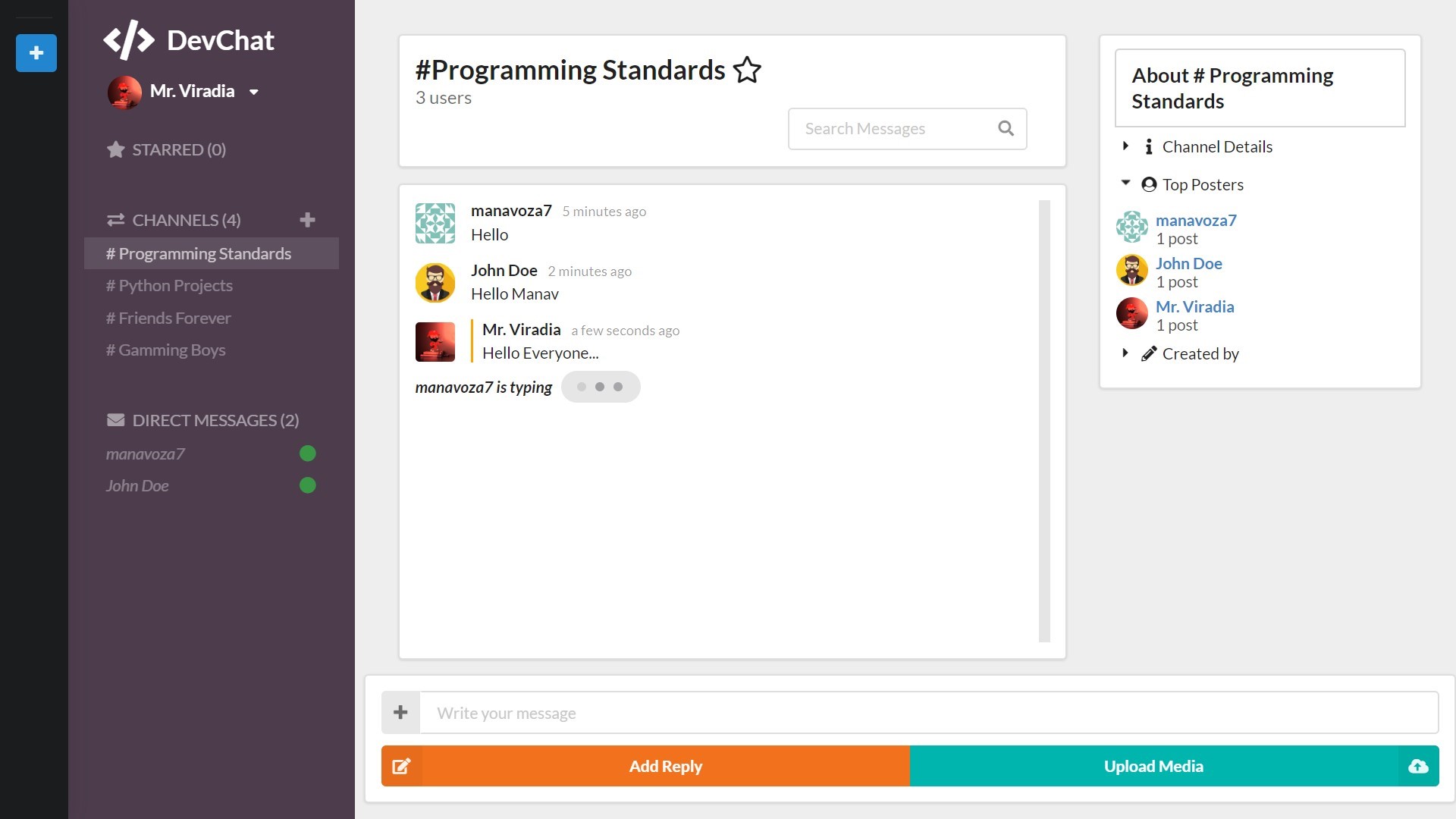Click the Direct Messages envelope icon
1456x819 pixels.
[x=115, y=420]
